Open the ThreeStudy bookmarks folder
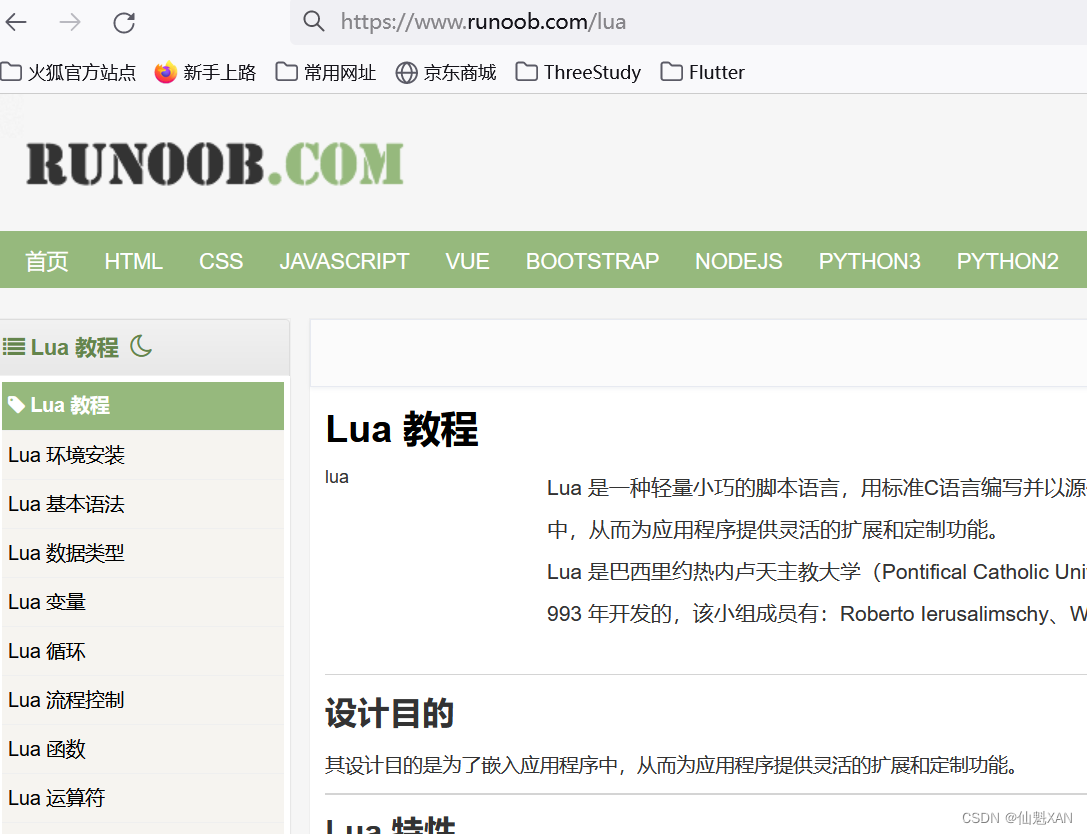 click(578, 71)
